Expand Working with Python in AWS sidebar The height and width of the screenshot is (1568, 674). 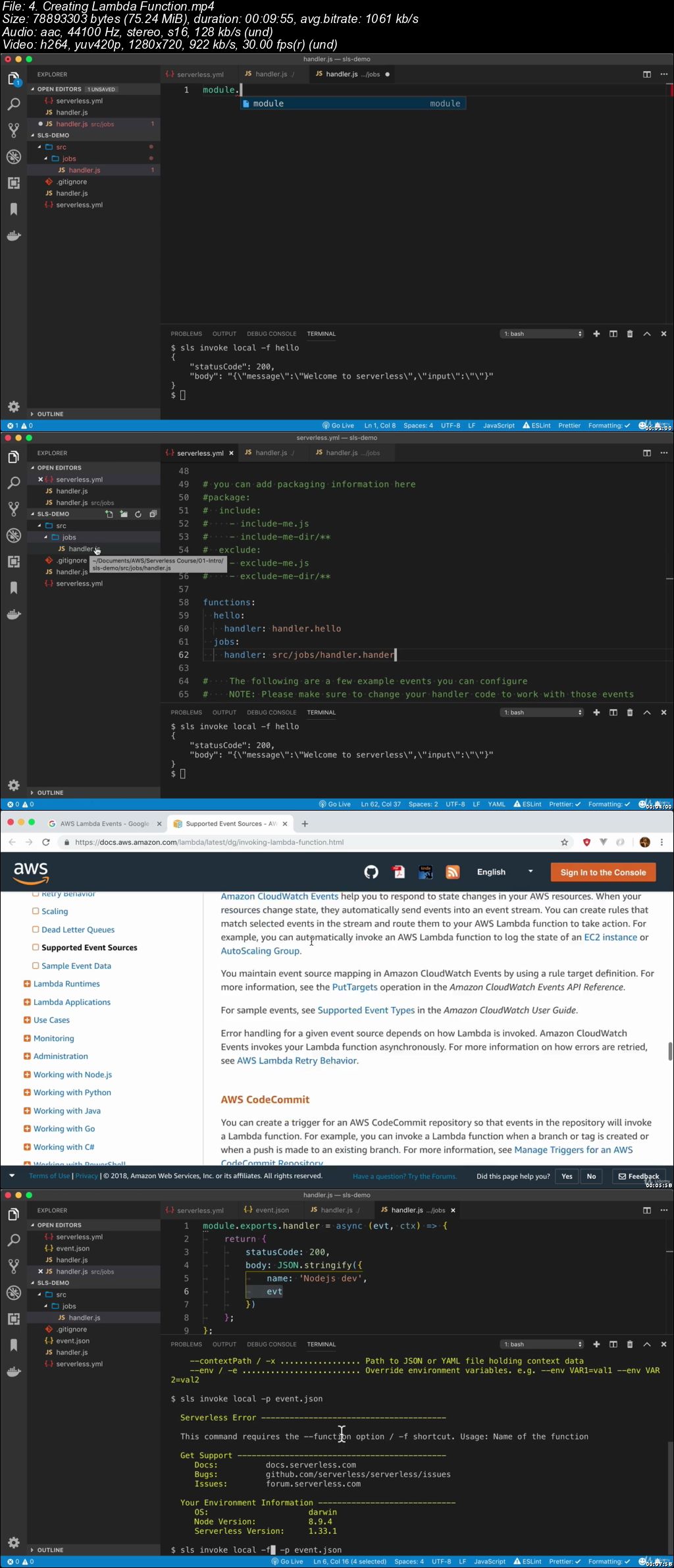pyautogui.click(x=27, y=1093)
